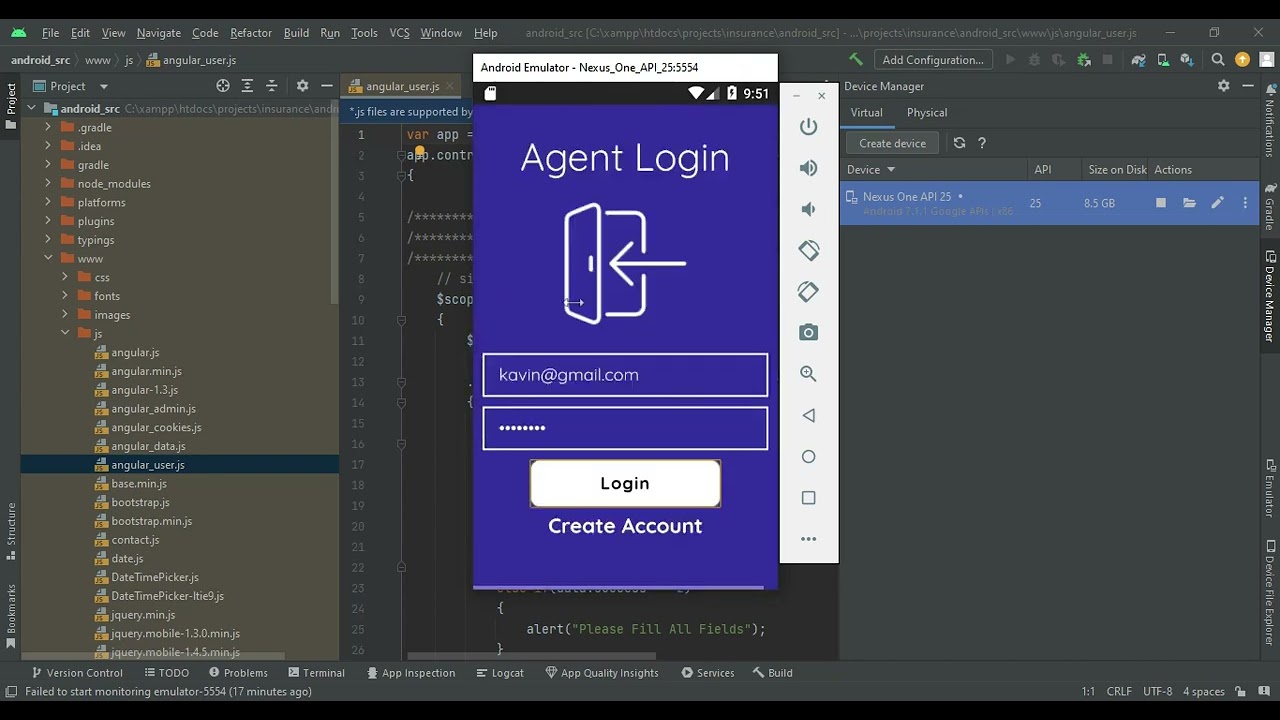Open the Refactor menu
Viewport: 1280px width, 720px height.
click(251, 33)
